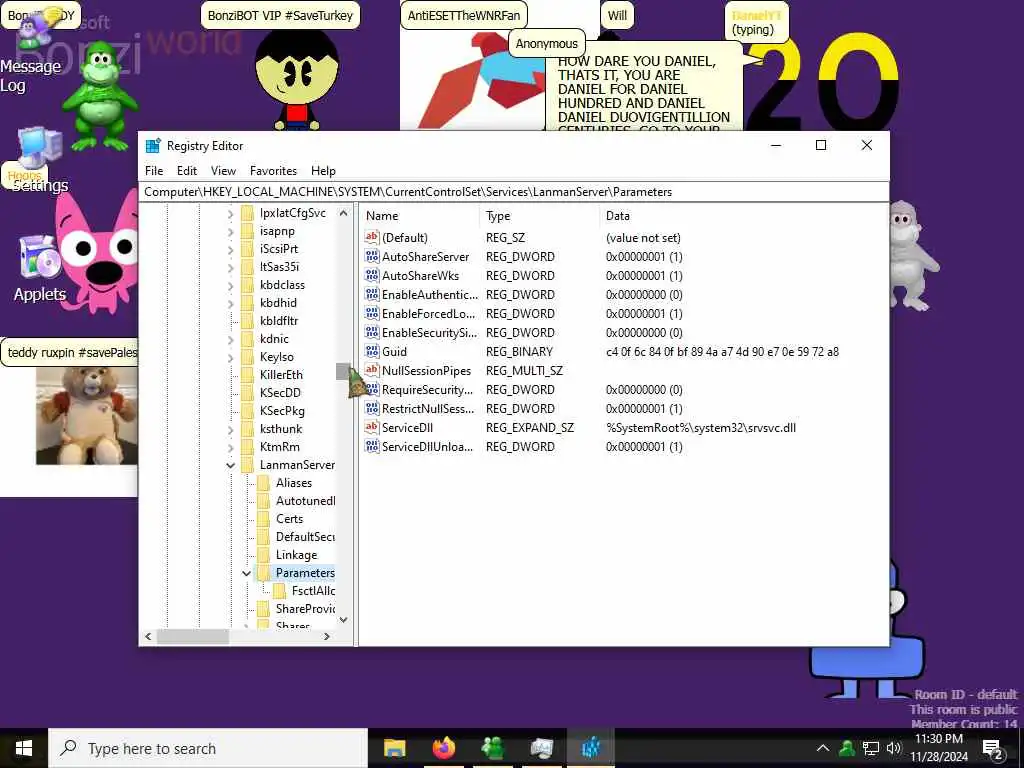
Task: Collapse the Parameters tree node
Action: (246, 573)
